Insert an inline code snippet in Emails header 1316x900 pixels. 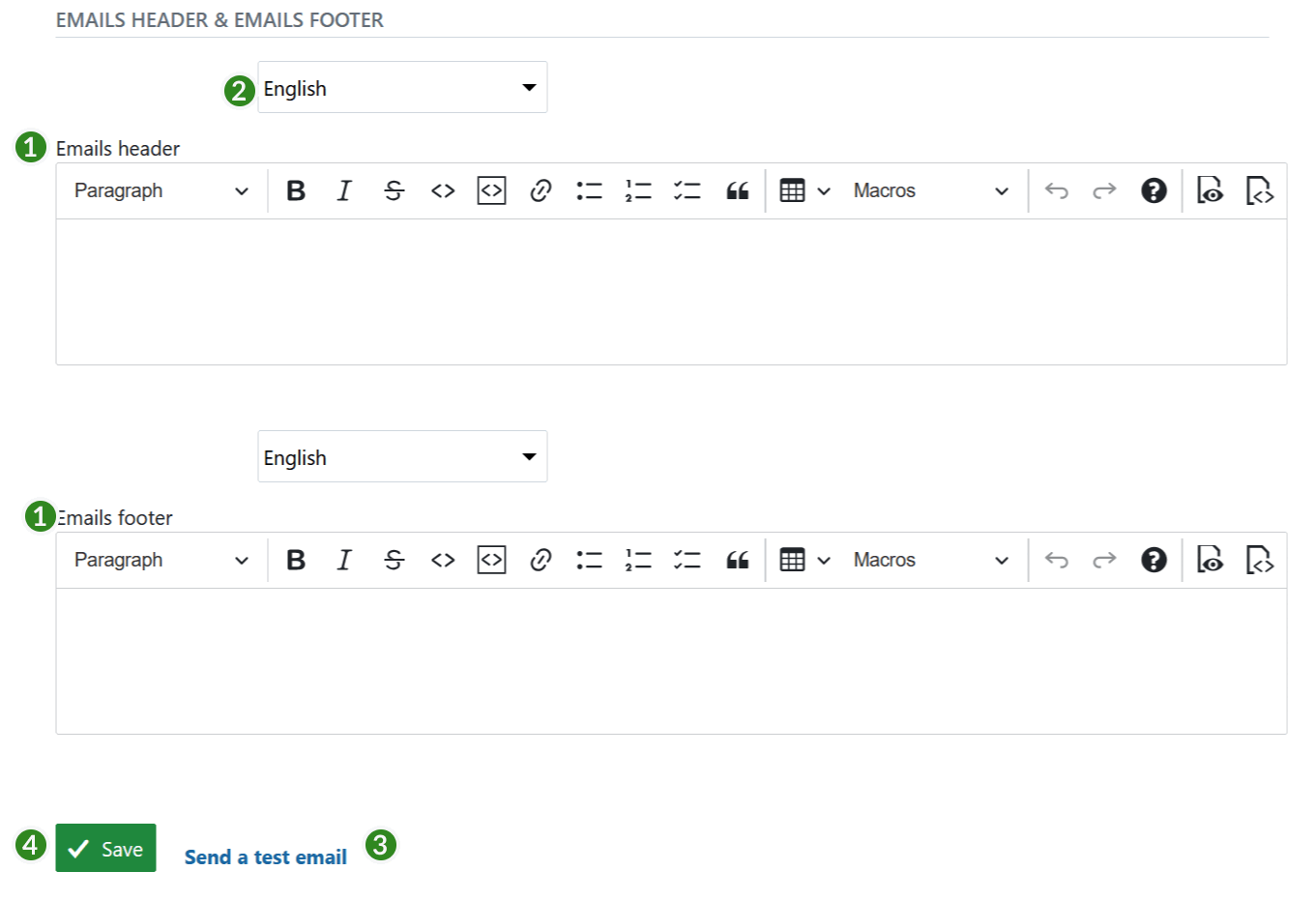[x=442, y=190]
